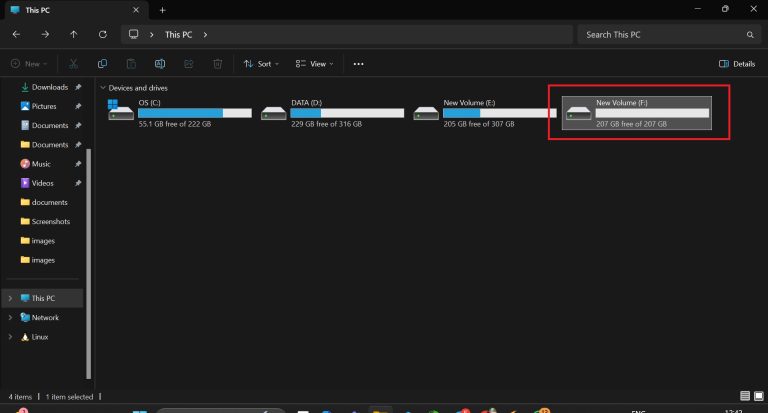Screen dimensions: 768x413
Task: Open the Sort dropdown menu
Action: [x=261, y=64]
